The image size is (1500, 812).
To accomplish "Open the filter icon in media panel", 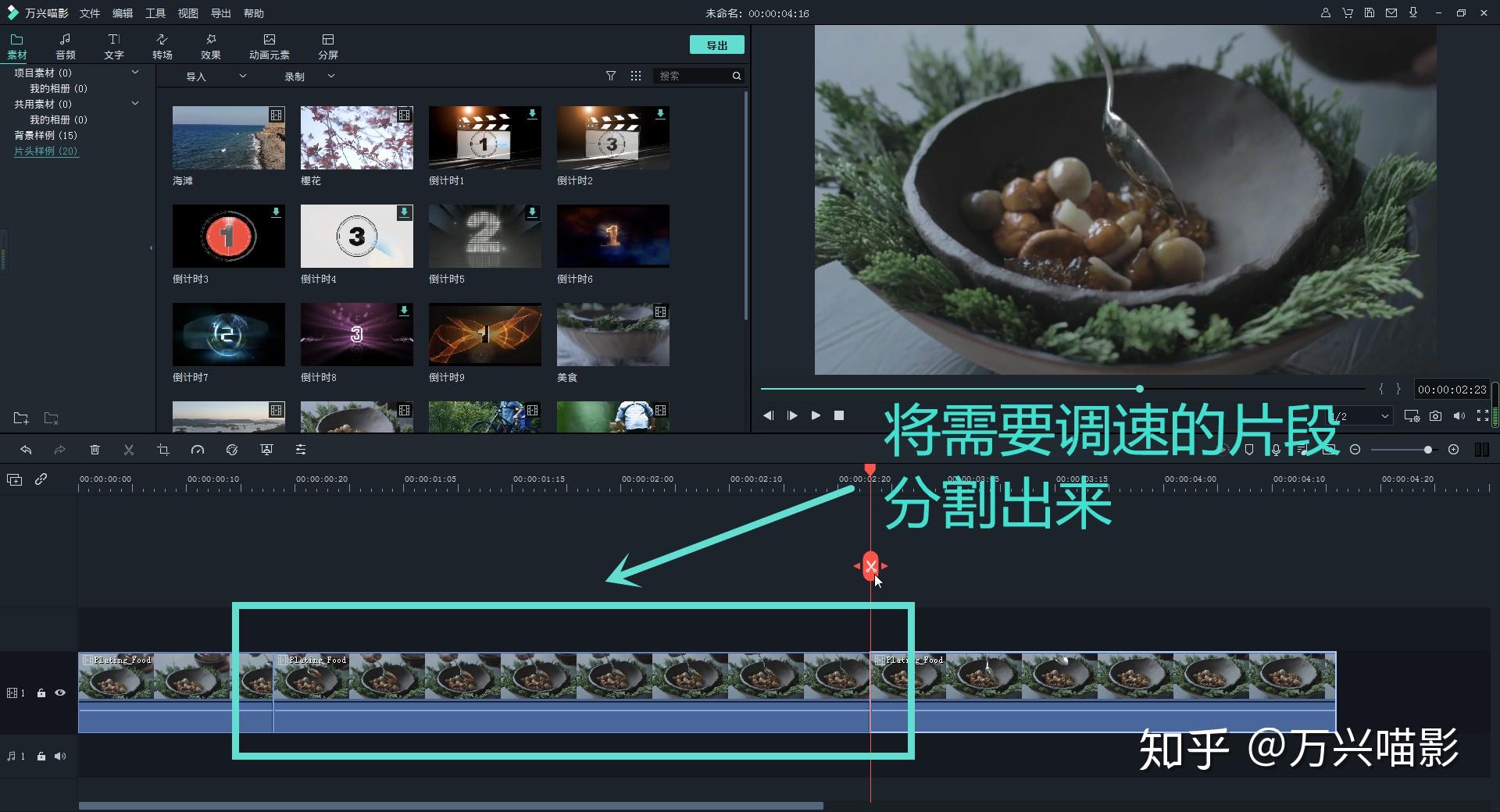I will coord(611,76).
